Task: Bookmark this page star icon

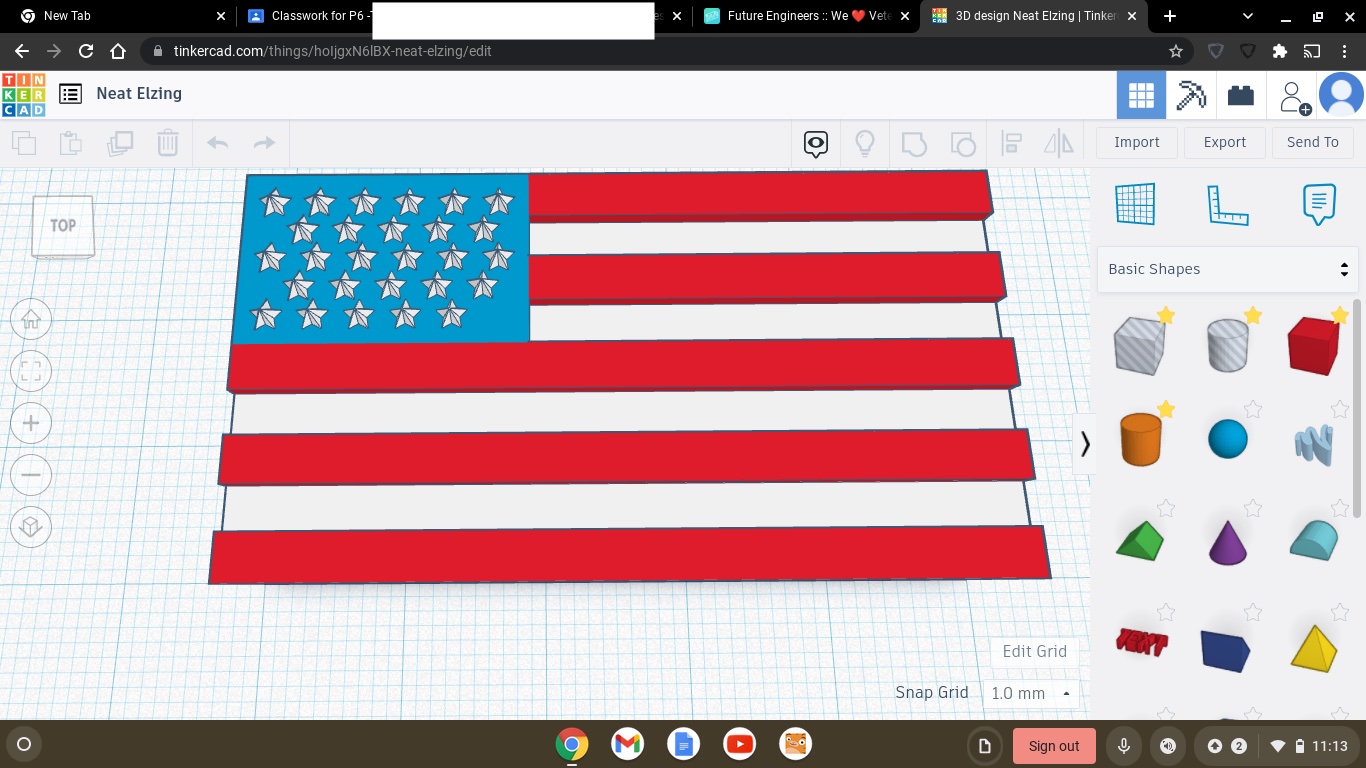Action: pos(1176,51)
